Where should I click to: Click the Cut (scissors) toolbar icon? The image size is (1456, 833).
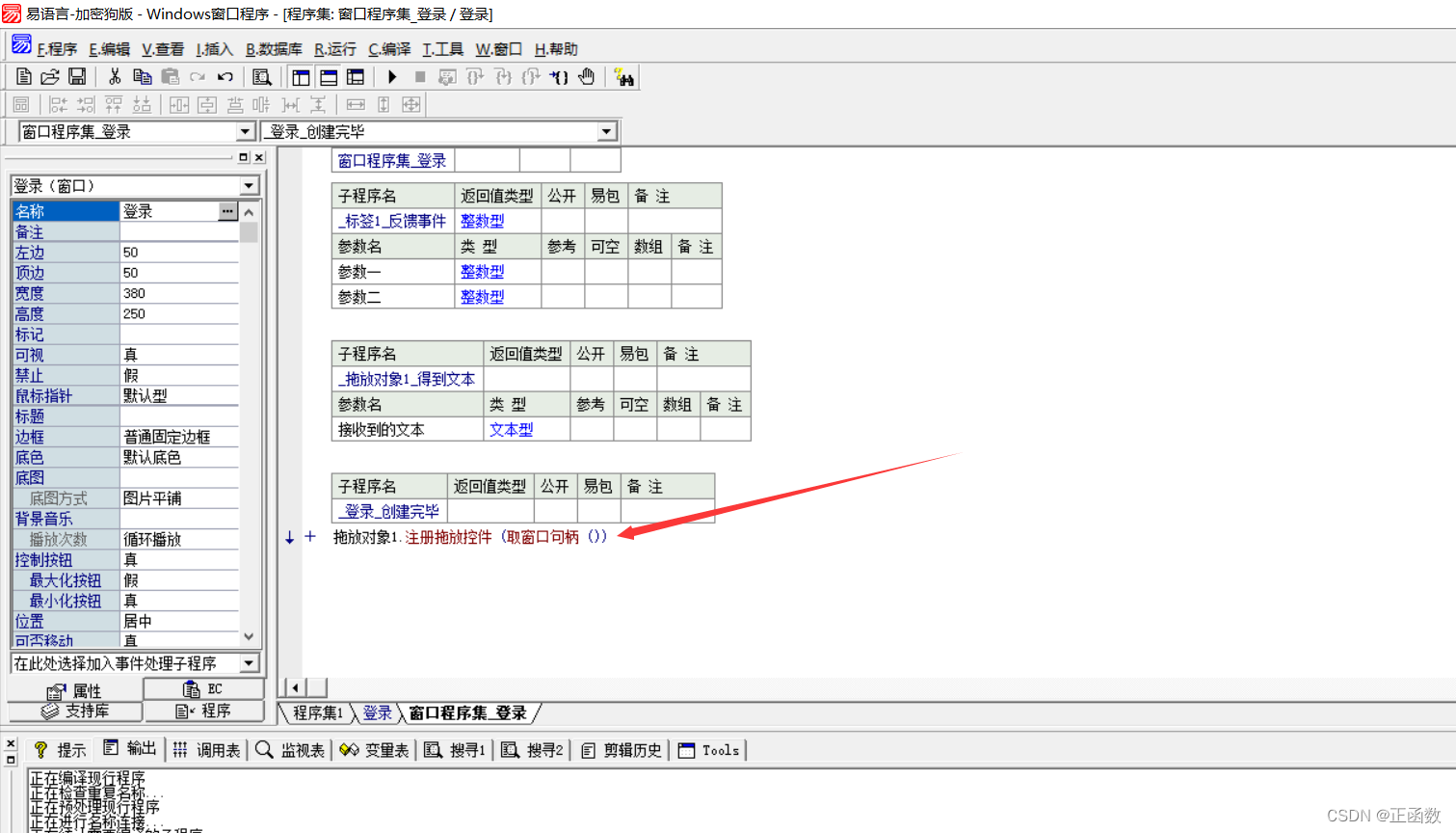tap(115, 77)
